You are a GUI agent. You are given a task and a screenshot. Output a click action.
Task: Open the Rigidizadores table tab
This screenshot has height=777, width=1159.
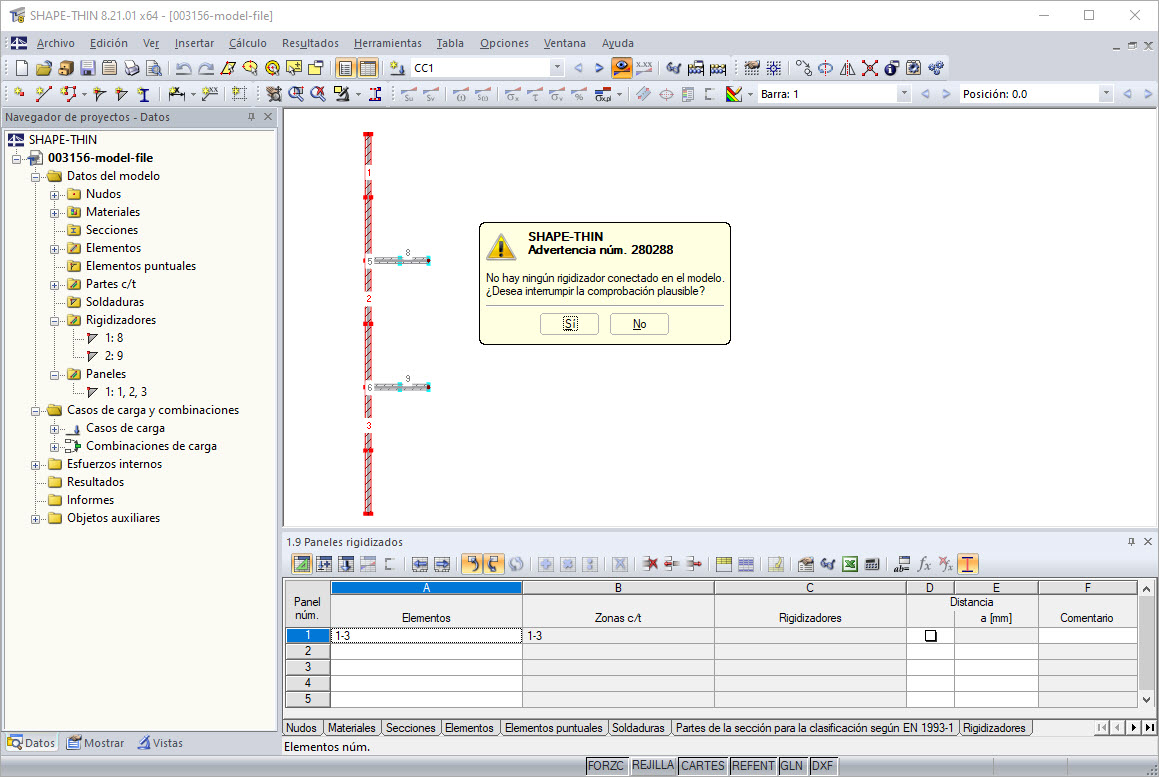pos(994,728)
